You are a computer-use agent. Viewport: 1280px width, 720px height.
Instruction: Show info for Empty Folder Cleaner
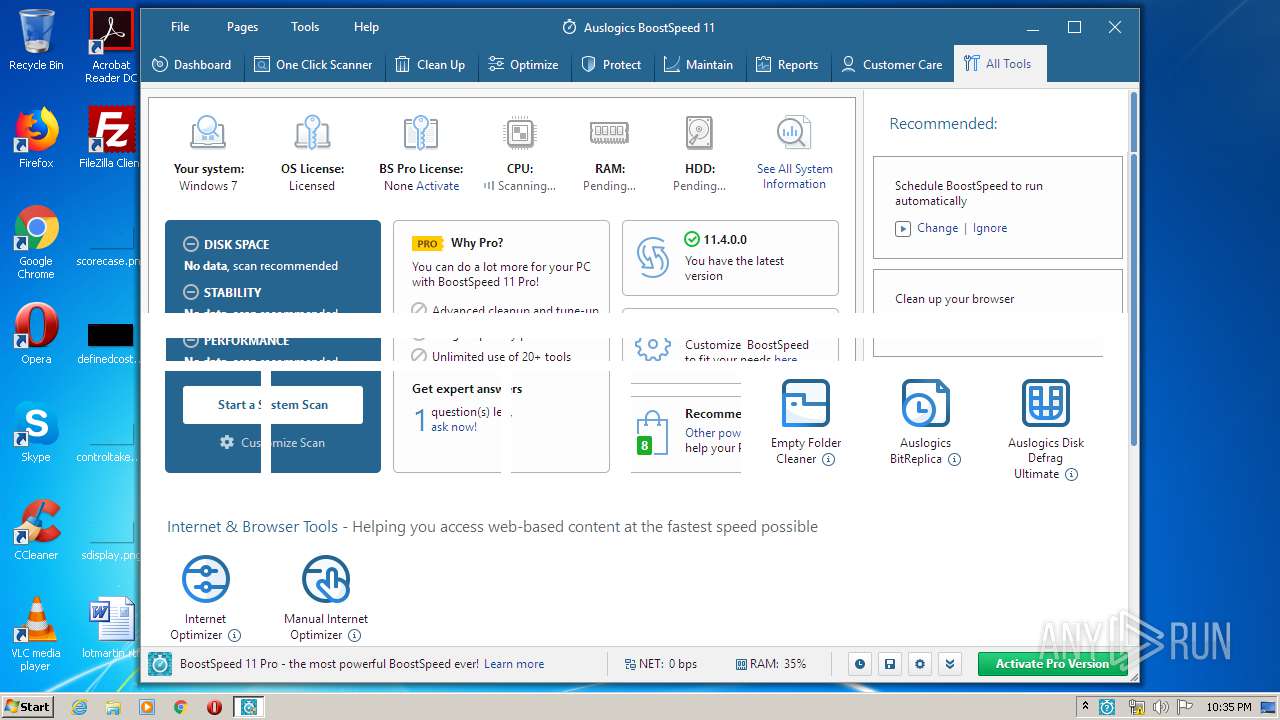pos(828,460)
